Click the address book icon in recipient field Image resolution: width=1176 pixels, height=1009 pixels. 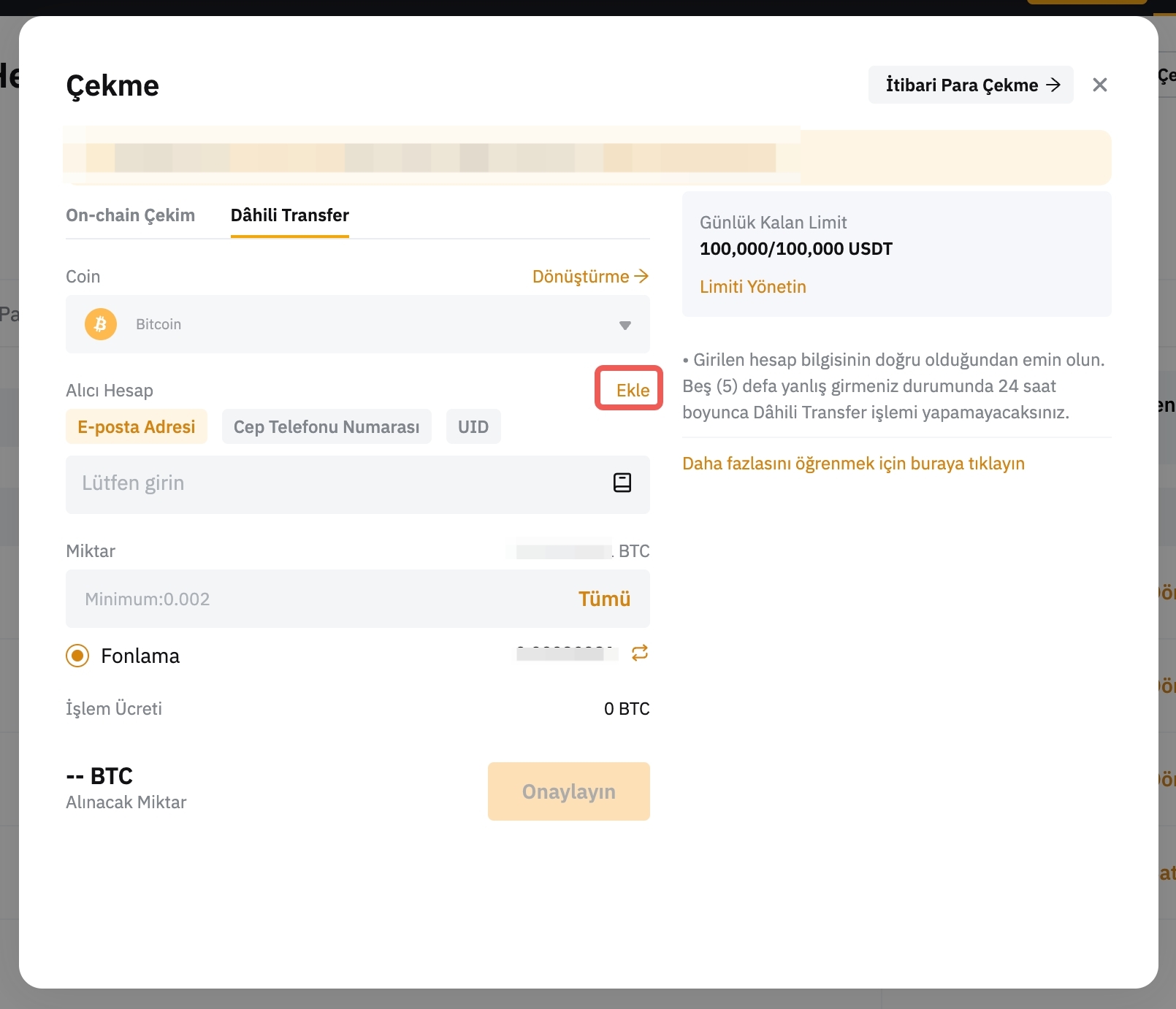(622, 483)
